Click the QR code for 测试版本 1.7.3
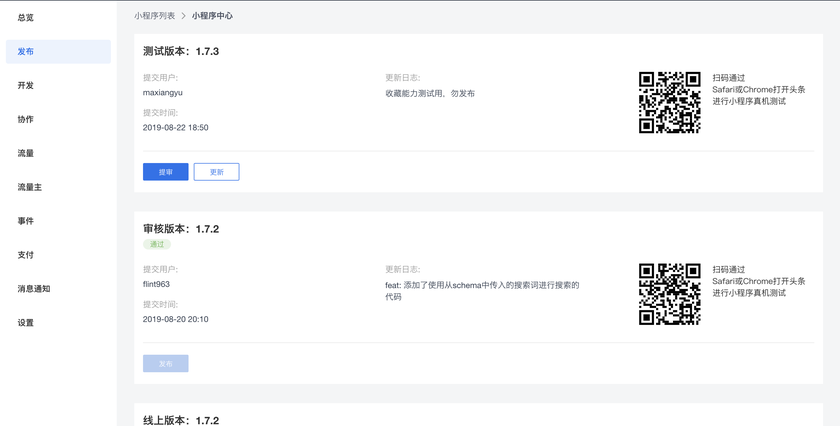840x426 pixels. point(670,102)
